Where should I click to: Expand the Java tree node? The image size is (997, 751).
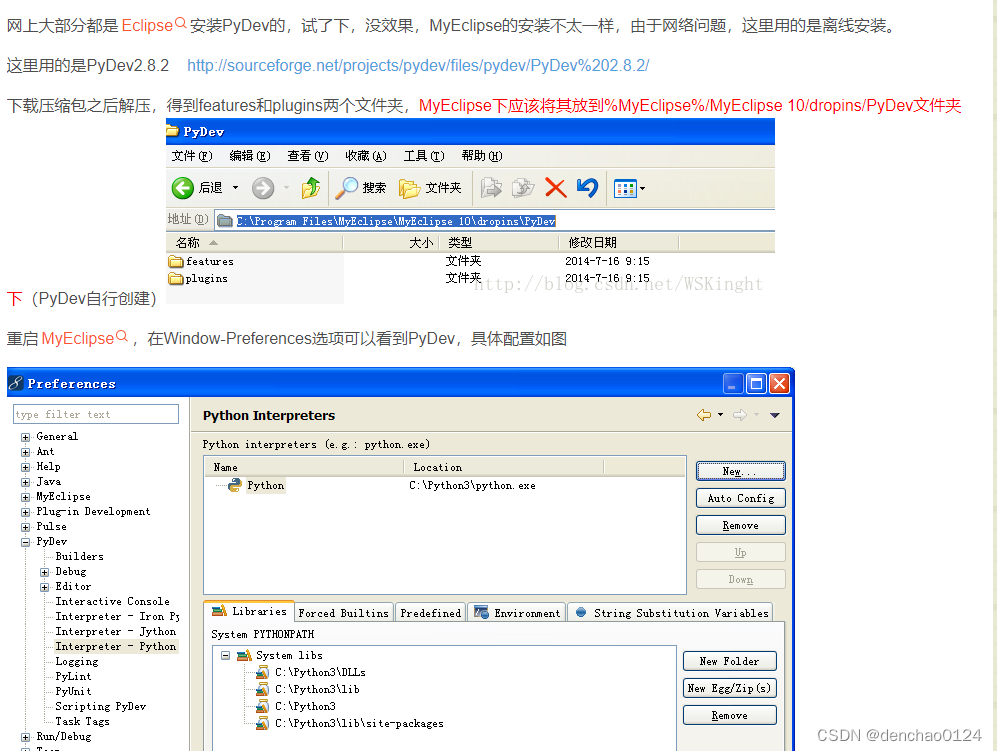(25, 482)
